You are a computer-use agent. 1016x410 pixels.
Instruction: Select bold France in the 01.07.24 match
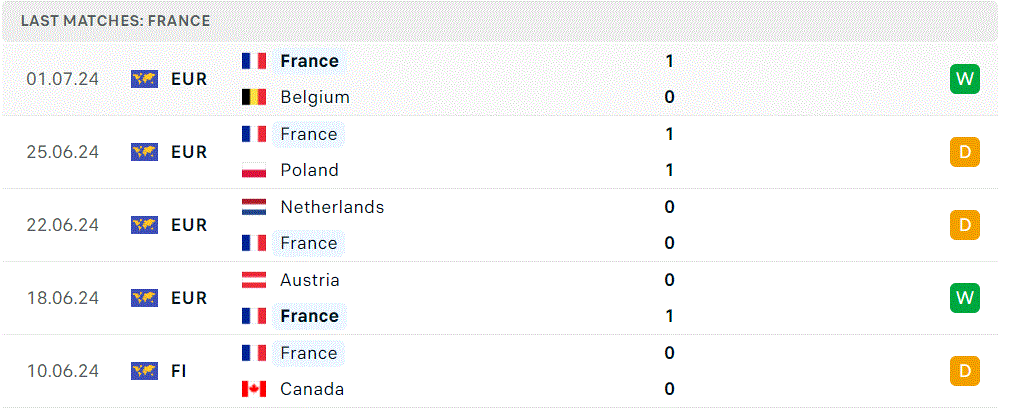[x=309, y=61]
